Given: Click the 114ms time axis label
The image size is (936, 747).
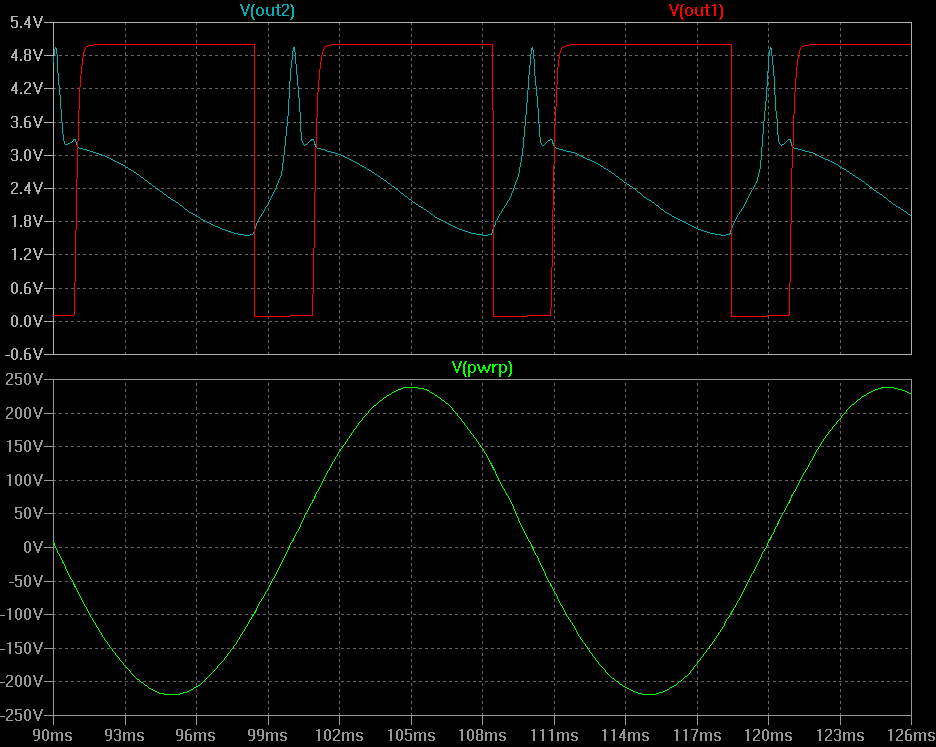Looking at the screenshot, I should point(625,735).
